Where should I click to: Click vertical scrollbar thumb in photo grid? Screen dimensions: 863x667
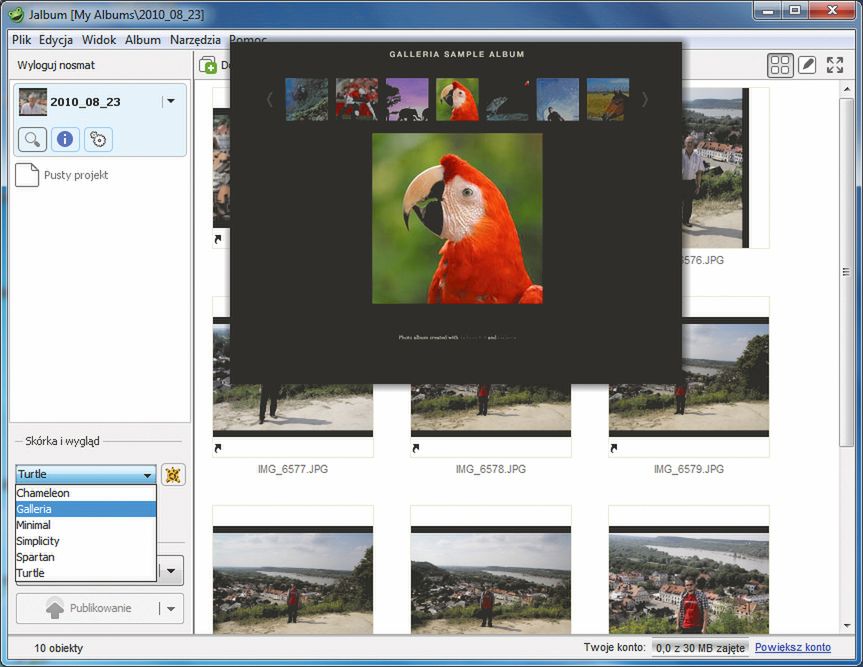846,272
